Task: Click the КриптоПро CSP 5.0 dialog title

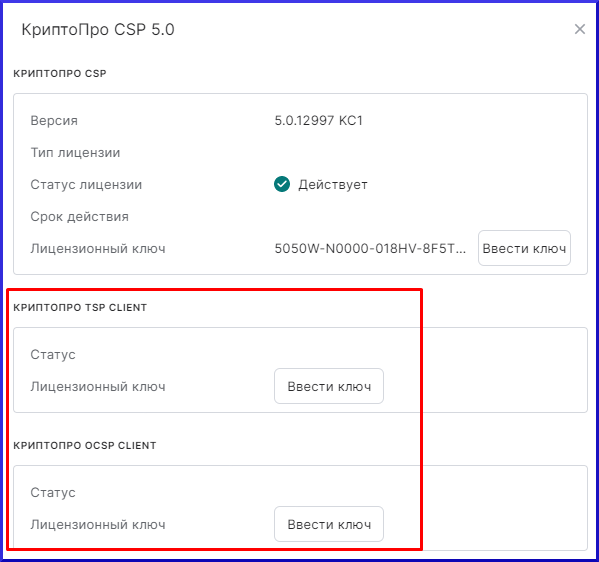Action: click(98, 29)
